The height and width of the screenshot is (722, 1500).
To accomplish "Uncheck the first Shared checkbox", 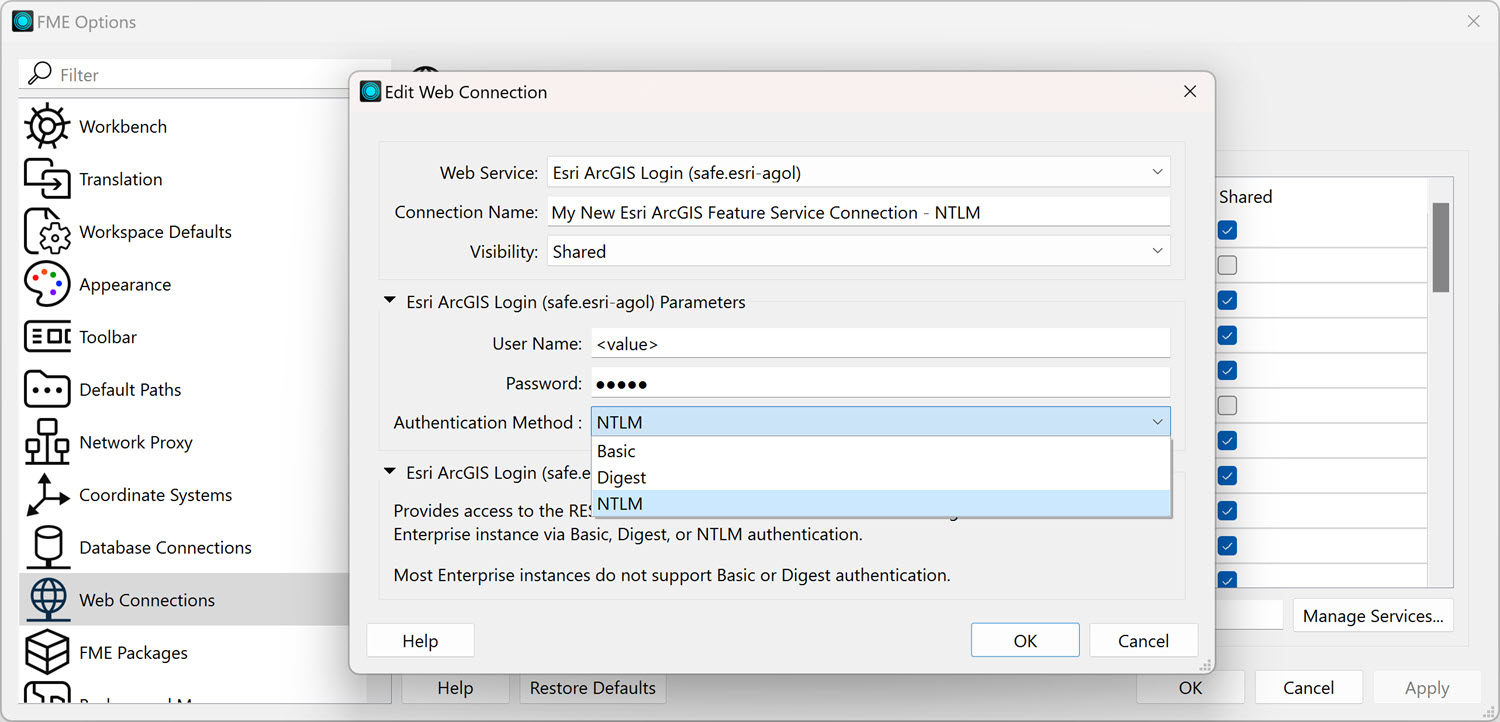I will click(1227, 230).
